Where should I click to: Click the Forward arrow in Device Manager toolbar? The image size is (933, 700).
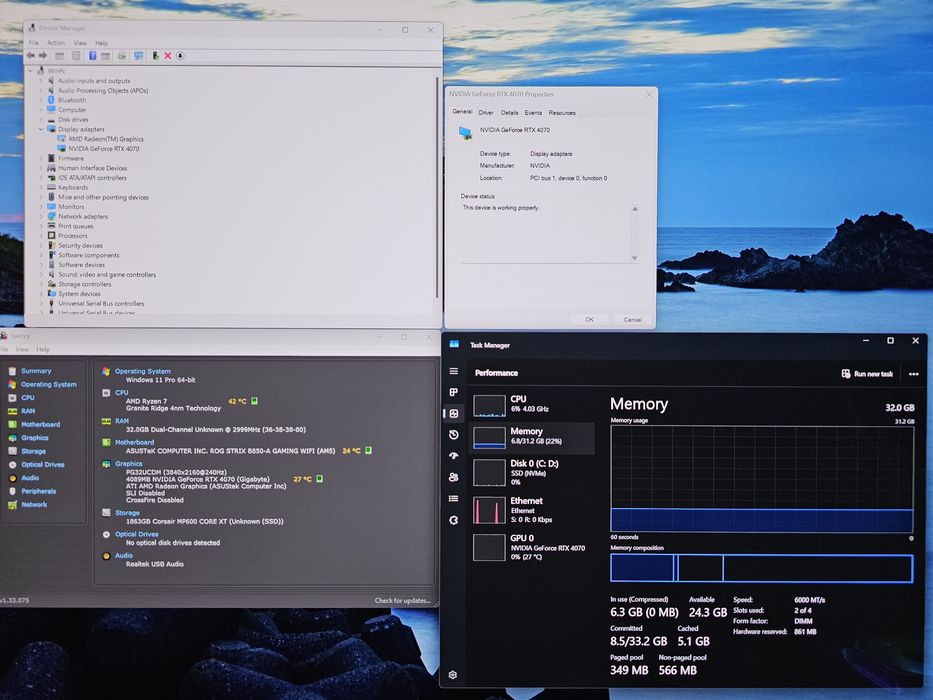pyautogui.click(x=43, y=55)
